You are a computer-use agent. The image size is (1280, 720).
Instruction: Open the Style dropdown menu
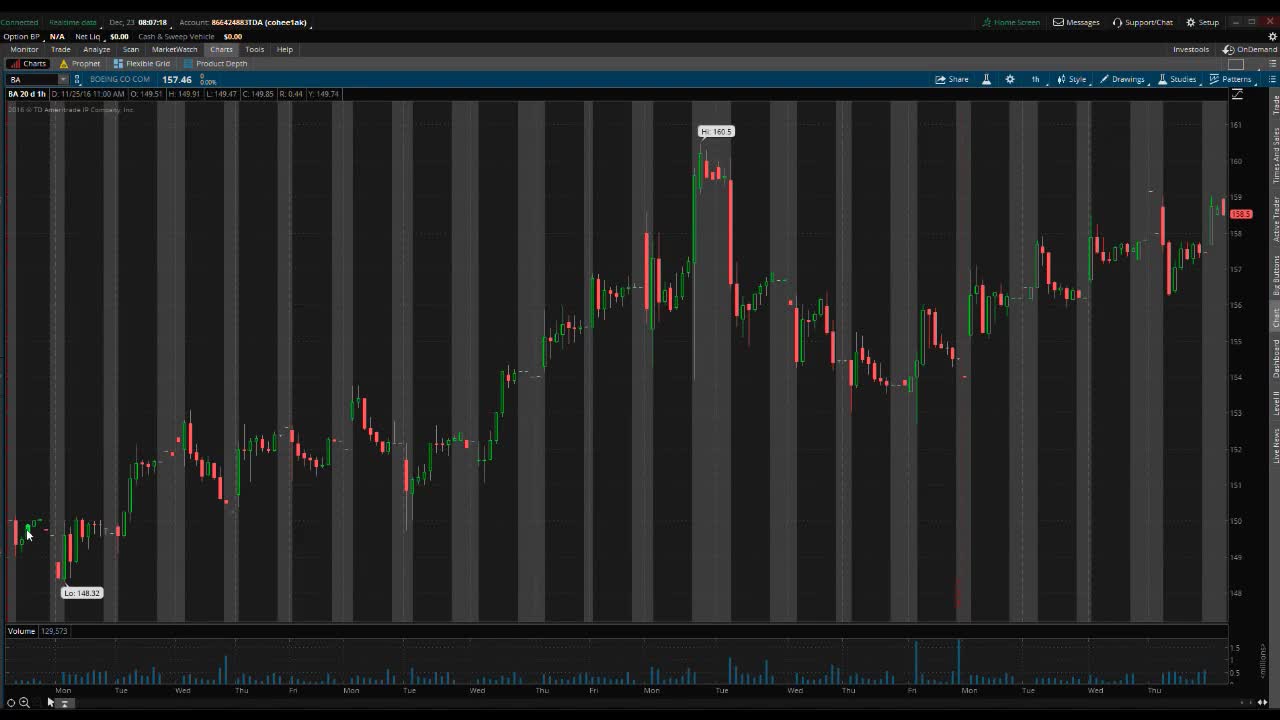pos(1071,79)
